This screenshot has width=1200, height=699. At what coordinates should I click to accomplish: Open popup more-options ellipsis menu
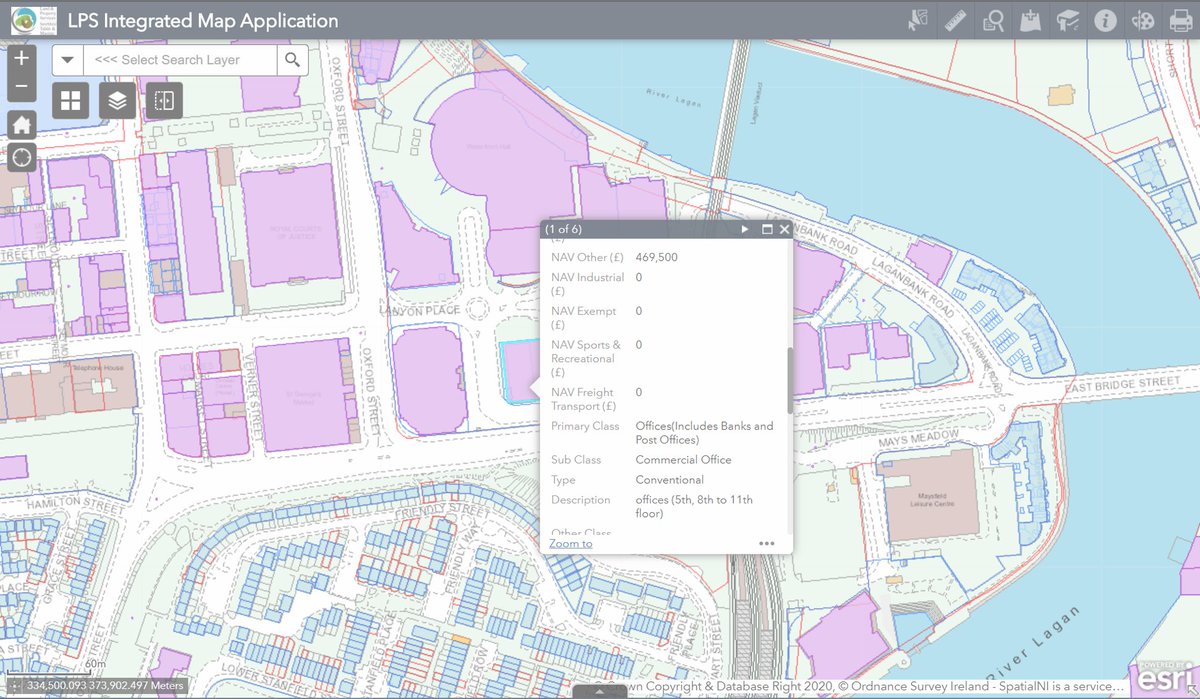pos(767,544)
